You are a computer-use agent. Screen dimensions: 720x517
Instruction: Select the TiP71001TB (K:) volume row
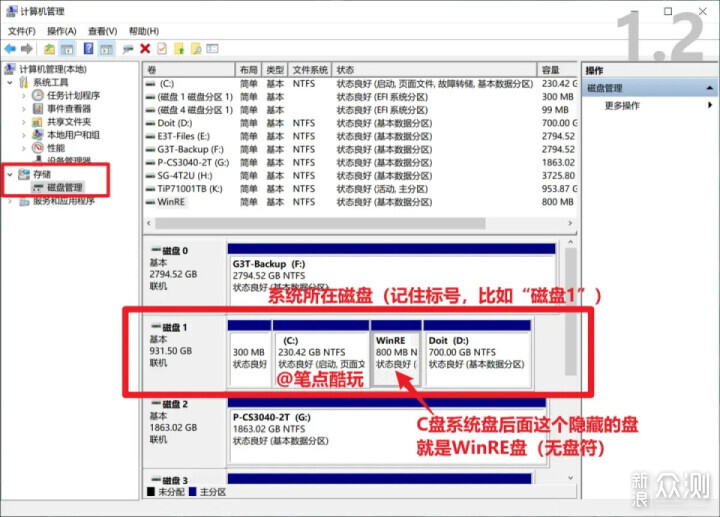coord(360,189)
